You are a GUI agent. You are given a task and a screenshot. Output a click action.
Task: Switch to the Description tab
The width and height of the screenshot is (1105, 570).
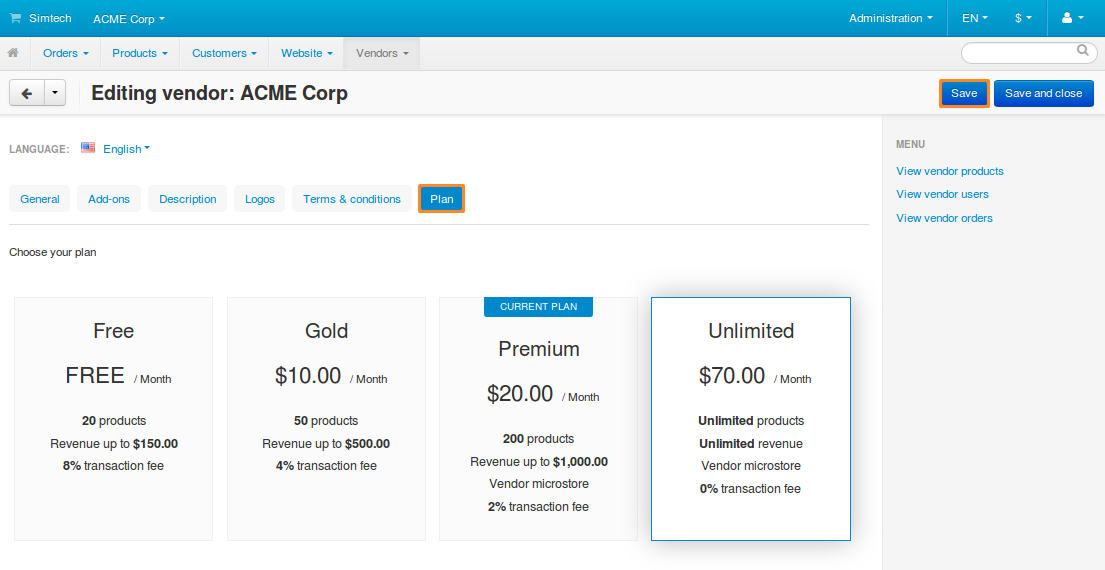187,199
